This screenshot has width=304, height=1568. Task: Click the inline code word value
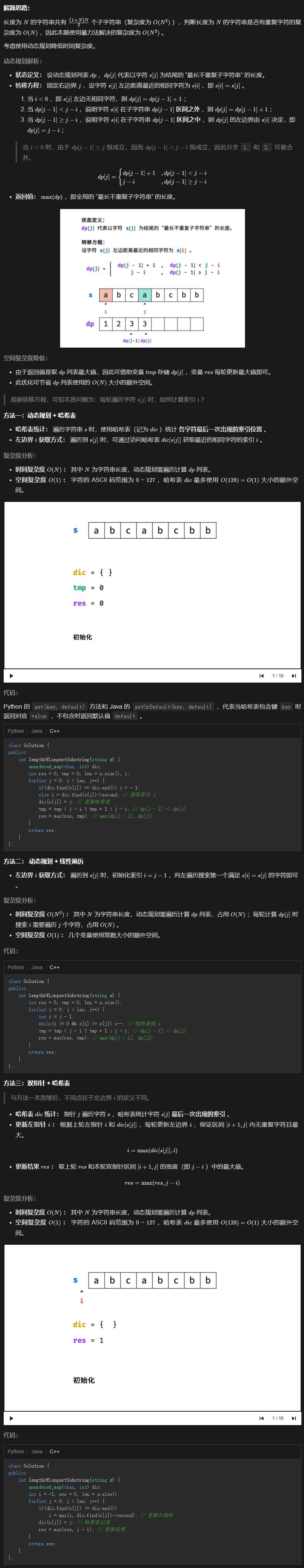pos(39,716)
